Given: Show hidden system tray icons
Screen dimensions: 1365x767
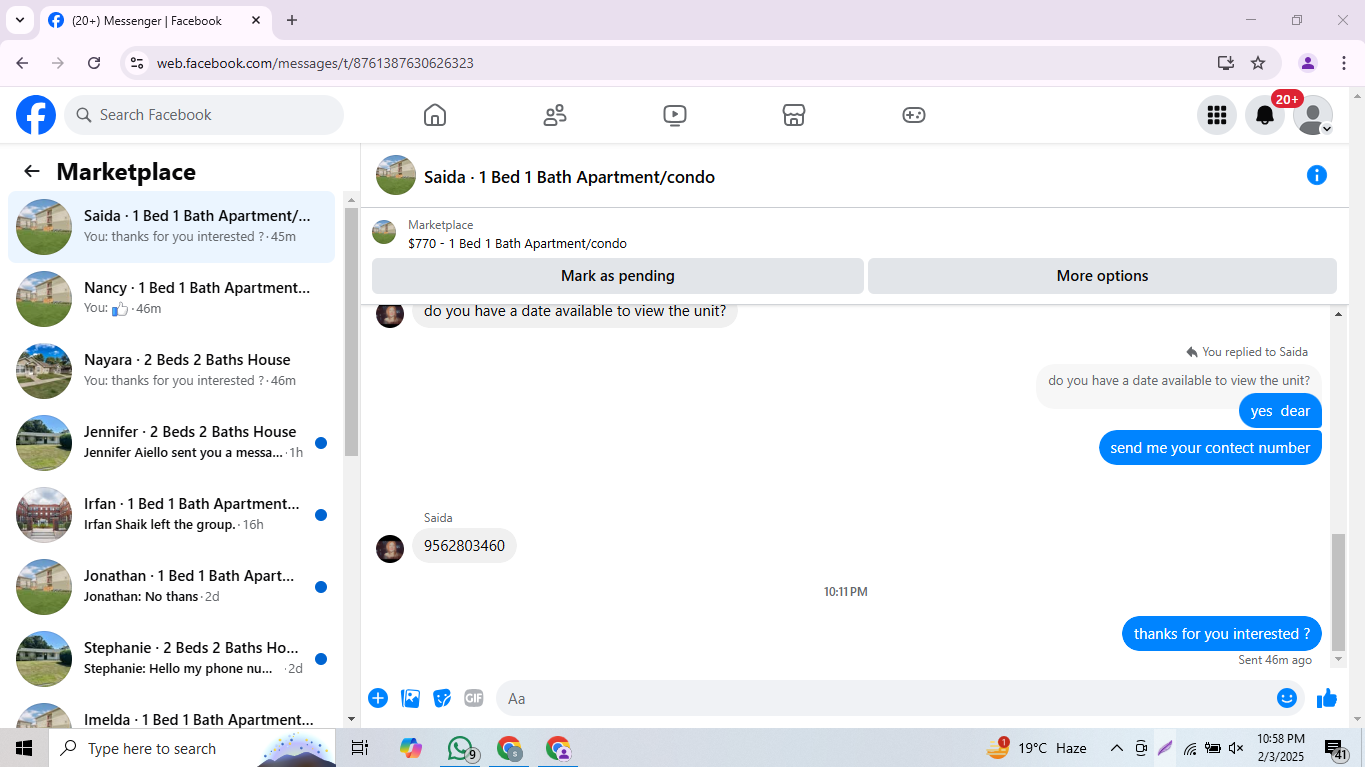Looking at the screenshot, I should pyautogui.click(x=1117, y=748).
